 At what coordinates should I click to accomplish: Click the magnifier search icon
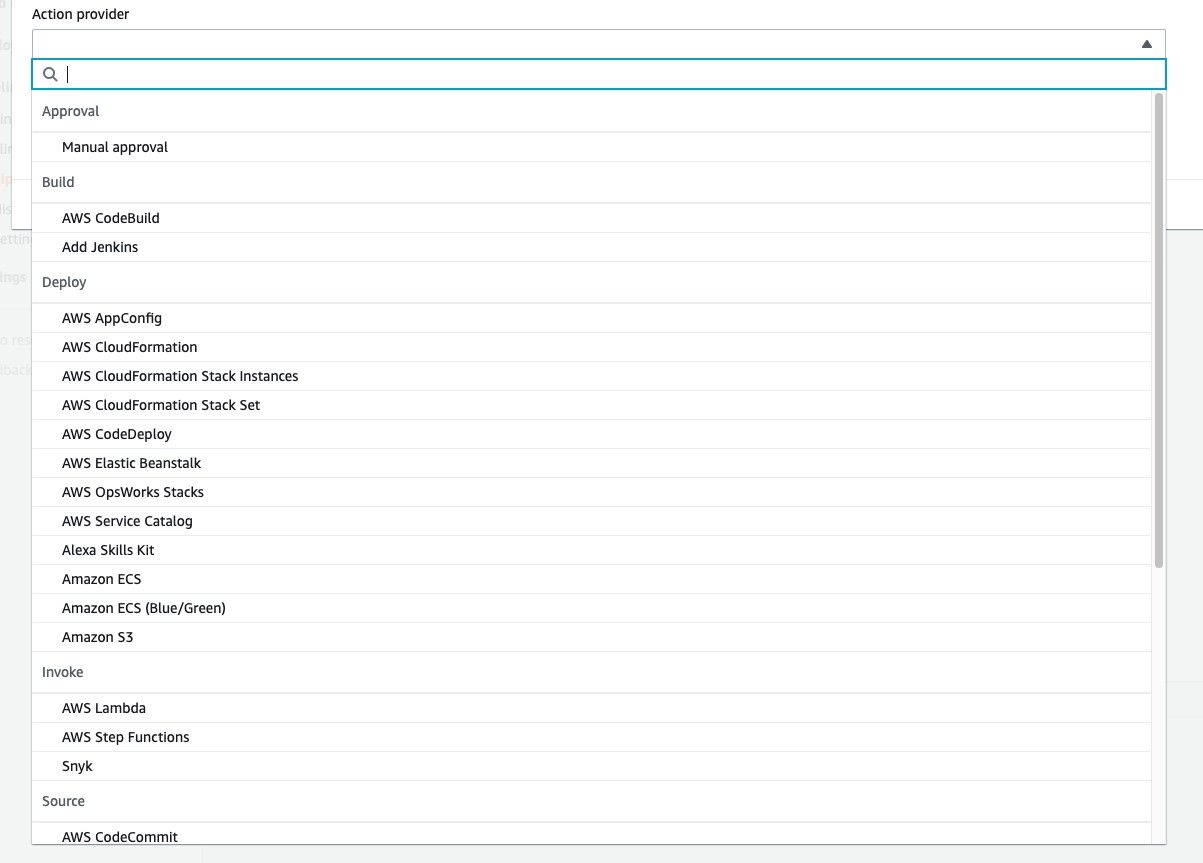[x=50, y=74]
